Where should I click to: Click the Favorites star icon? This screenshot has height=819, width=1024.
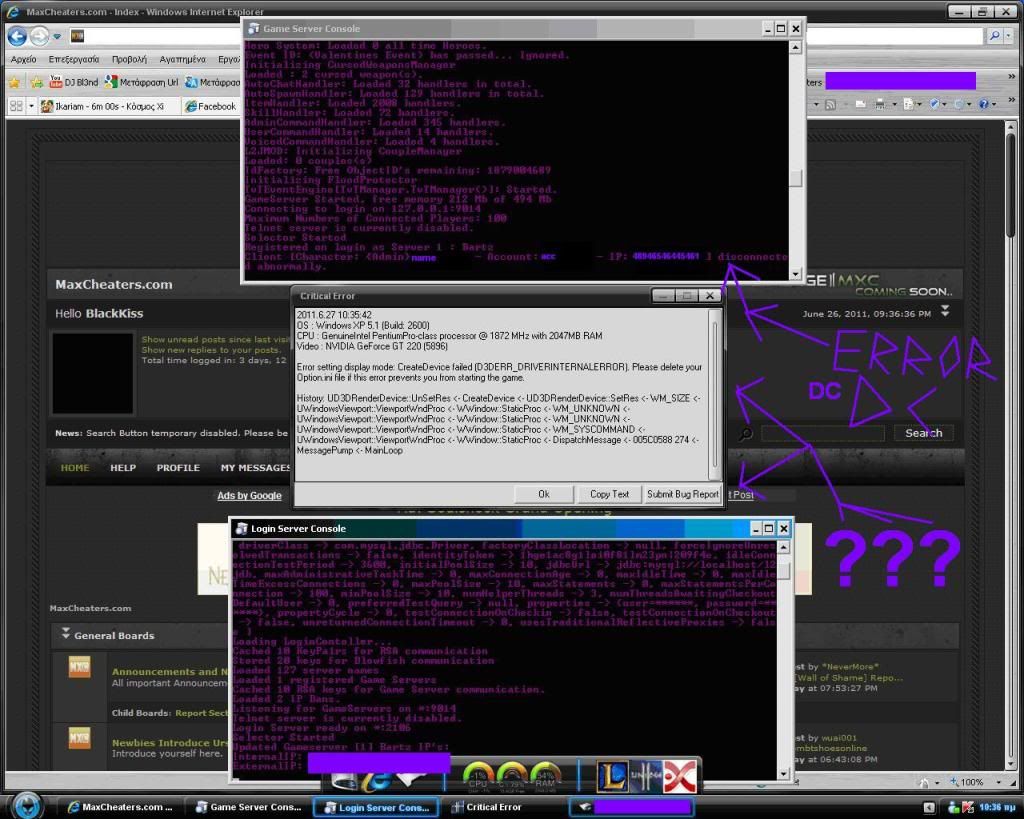[x=16, y=82]
